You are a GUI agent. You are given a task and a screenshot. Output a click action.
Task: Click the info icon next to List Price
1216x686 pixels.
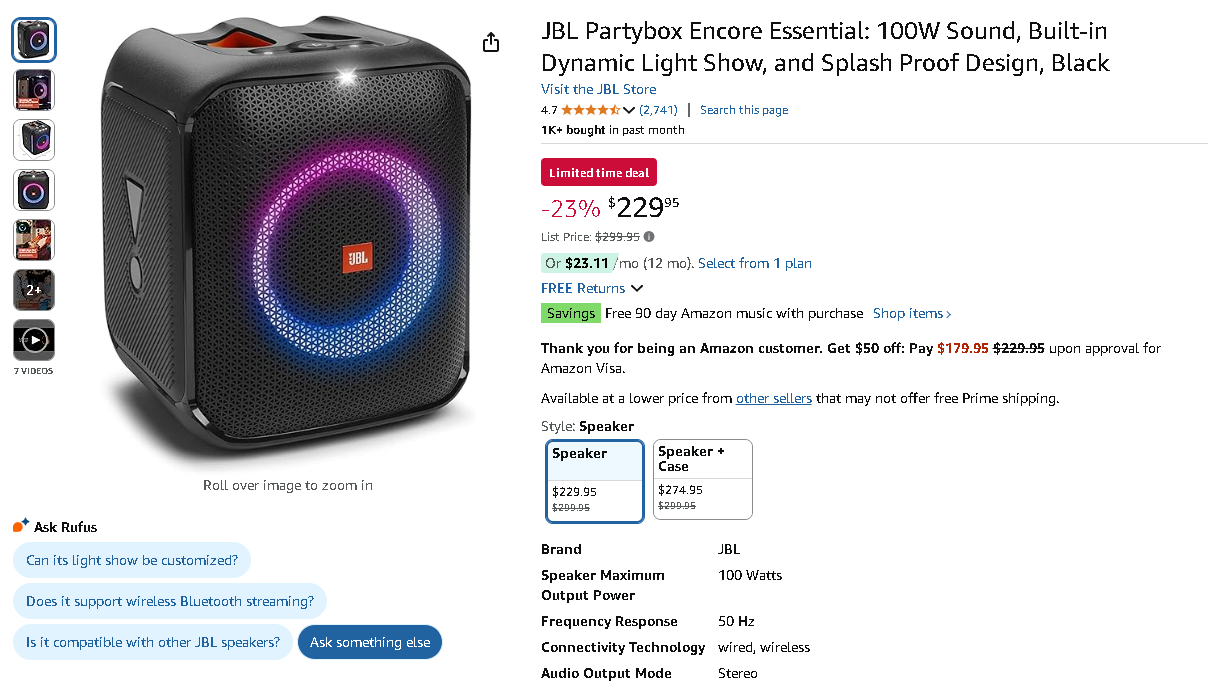650,237
